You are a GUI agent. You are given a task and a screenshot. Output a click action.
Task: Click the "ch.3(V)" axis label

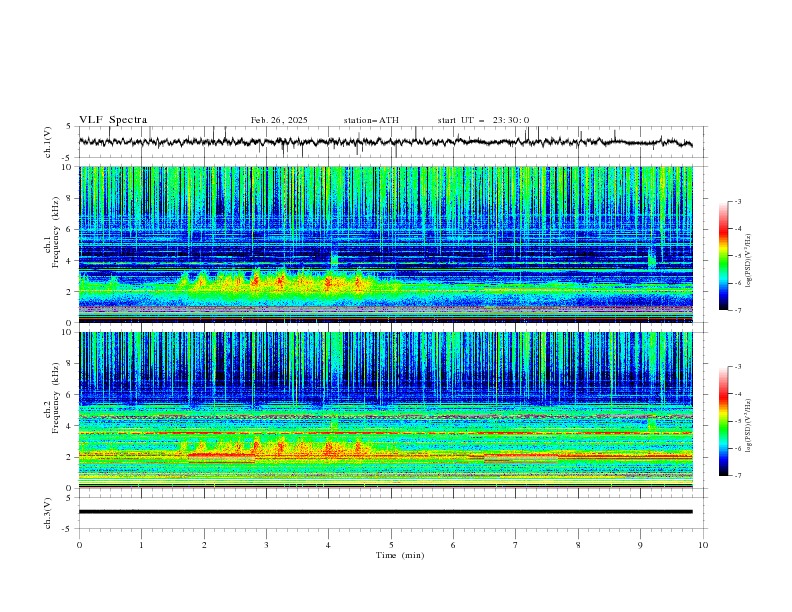tap(48, 513)
